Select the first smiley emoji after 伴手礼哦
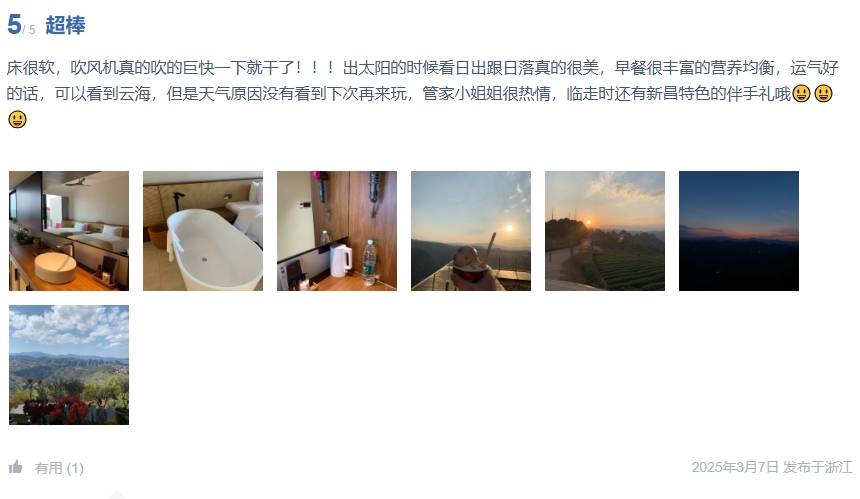Viewport: 860px width, 499px height. coord(801,94)
